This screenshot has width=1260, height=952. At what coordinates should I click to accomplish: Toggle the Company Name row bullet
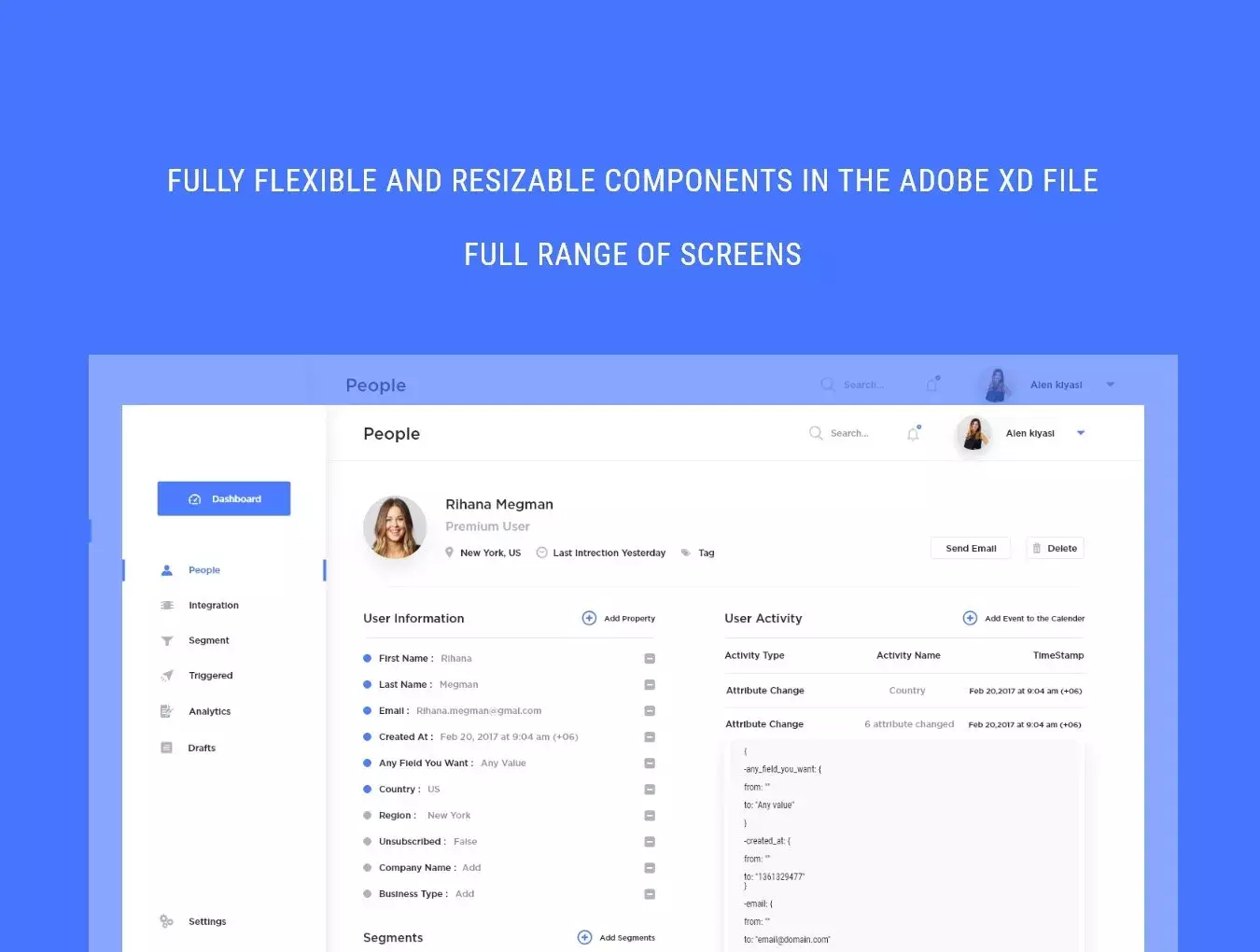(367, 868)
